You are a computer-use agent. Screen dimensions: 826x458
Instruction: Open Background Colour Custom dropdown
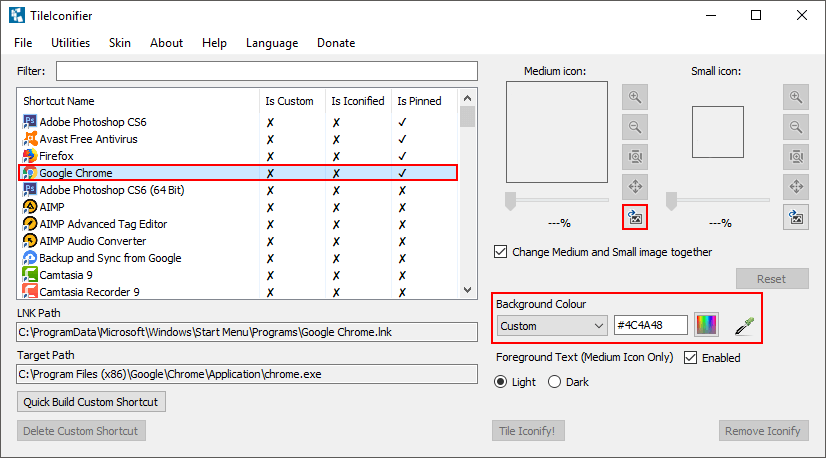552,326
